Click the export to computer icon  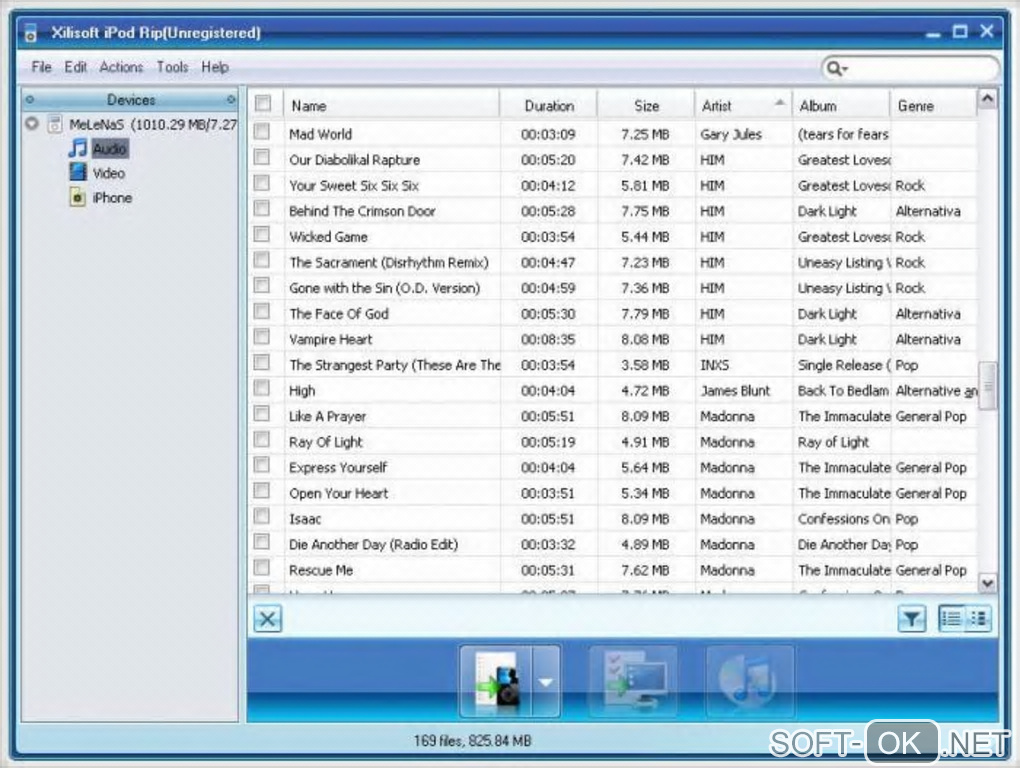point(633,681)
